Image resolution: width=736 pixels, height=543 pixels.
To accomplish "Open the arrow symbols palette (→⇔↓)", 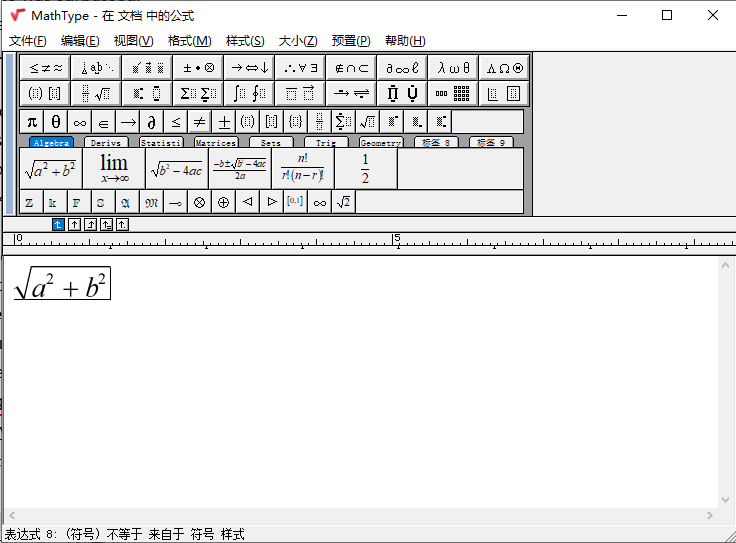I will click(250, 68).
